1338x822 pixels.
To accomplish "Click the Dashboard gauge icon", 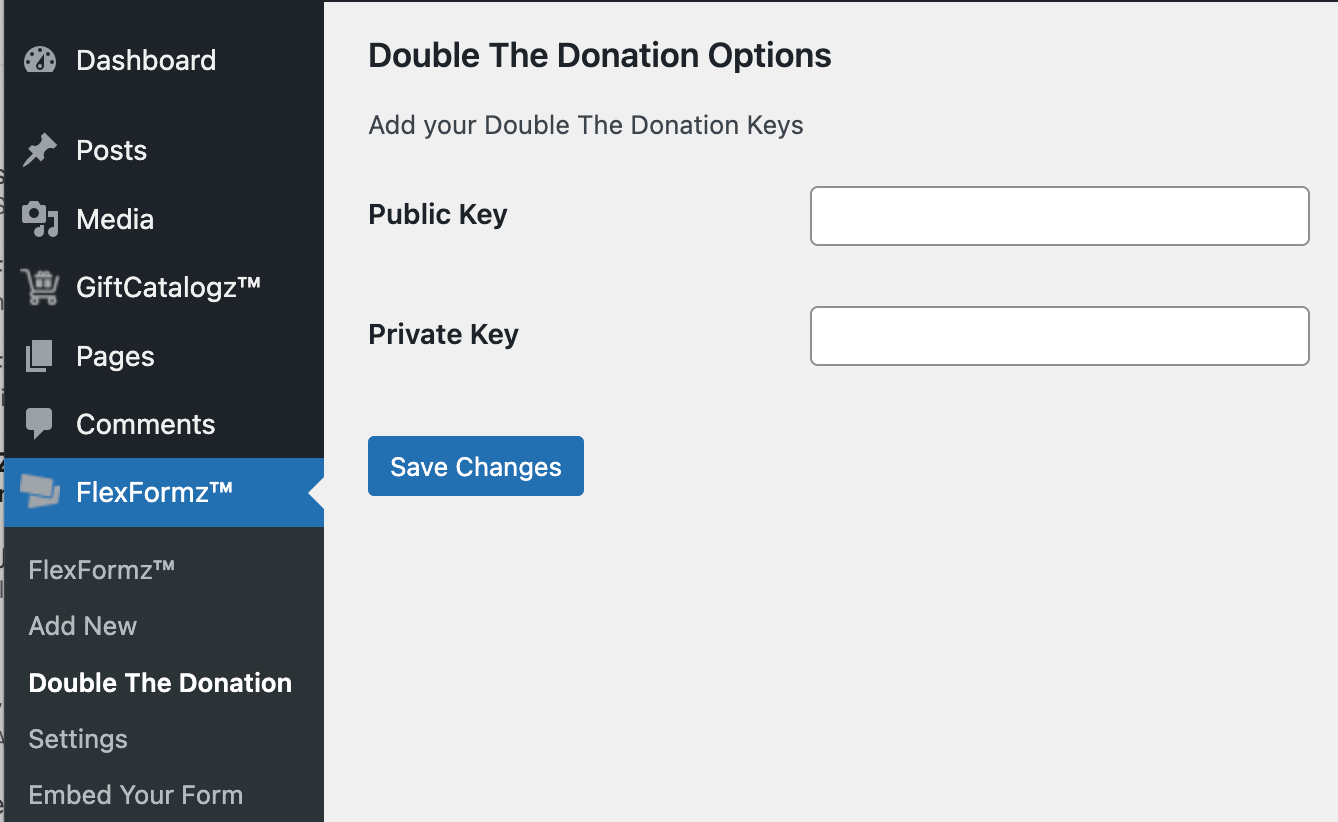I will [40, 60].
